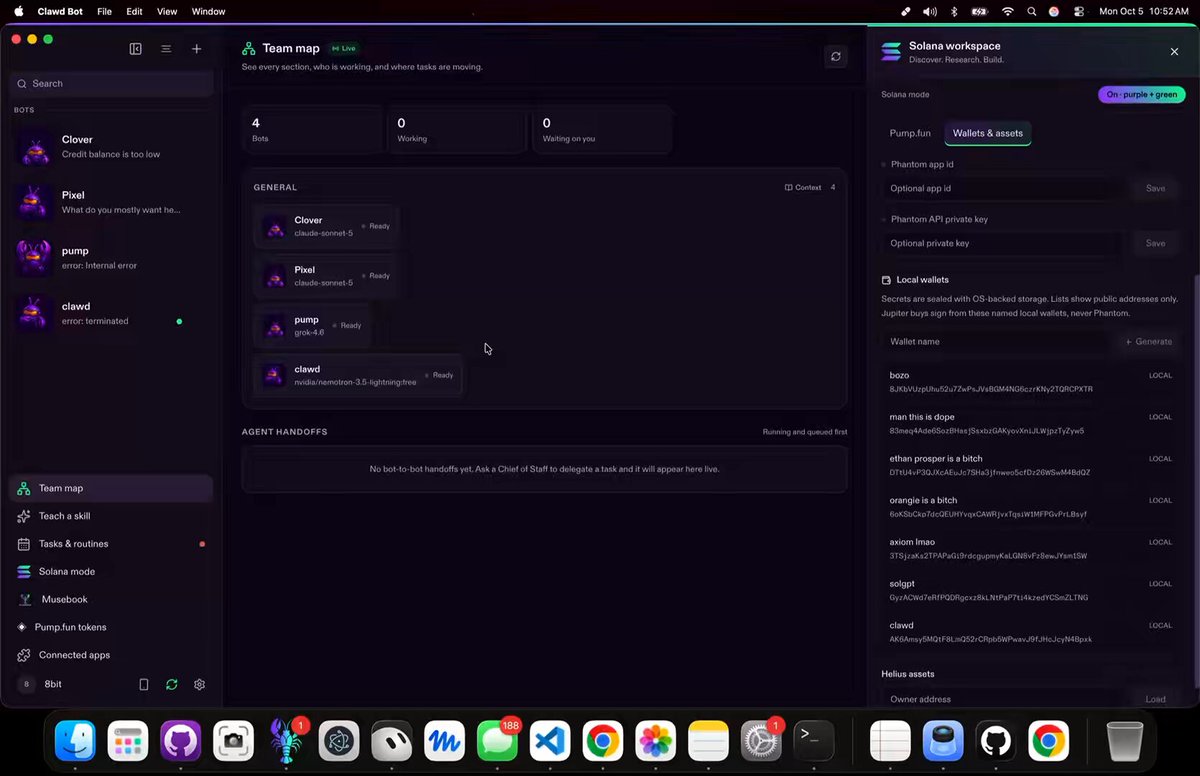The image size is (1200, 776).
Task: Click the list view icon above the search box
Action: (x=166, y=49)
